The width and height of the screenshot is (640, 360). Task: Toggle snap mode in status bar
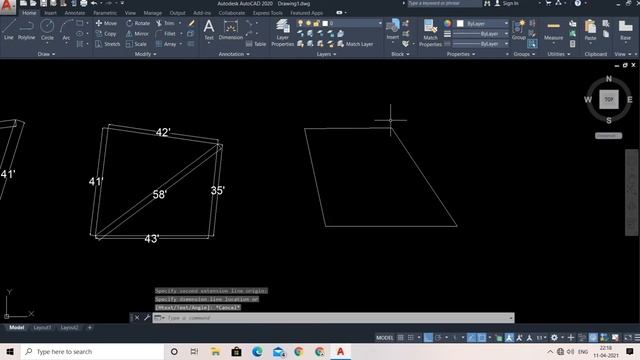click(x=411, y=338)
